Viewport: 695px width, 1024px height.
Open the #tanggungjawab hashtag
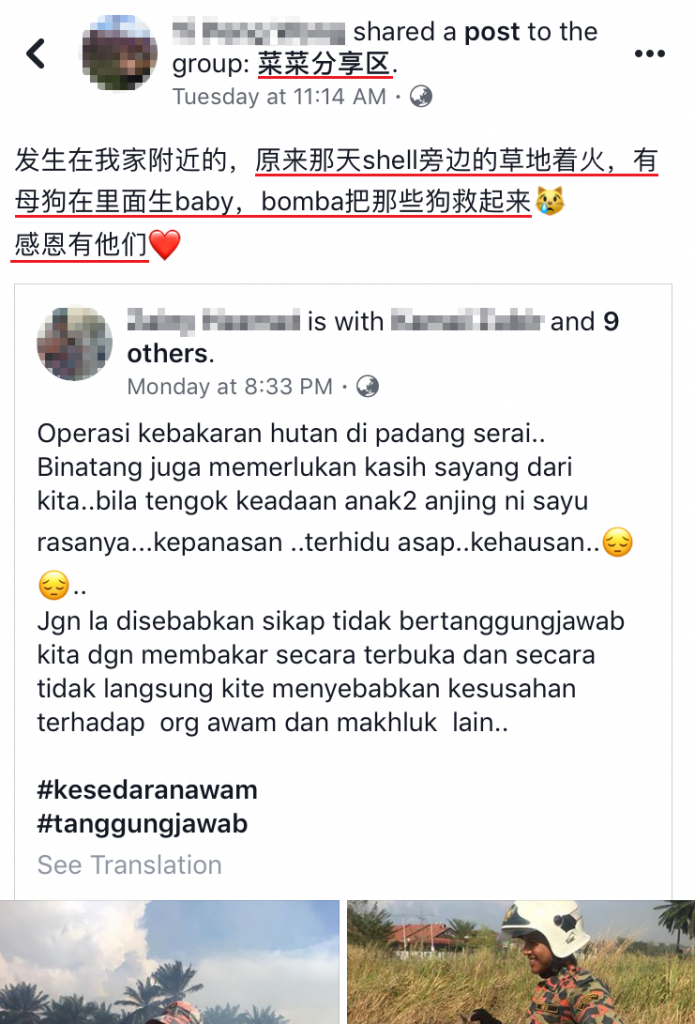142,824
